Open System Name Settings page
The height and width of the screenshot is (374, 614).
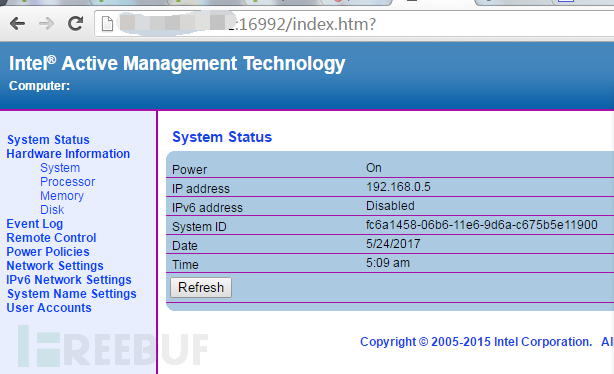[72, 294]
